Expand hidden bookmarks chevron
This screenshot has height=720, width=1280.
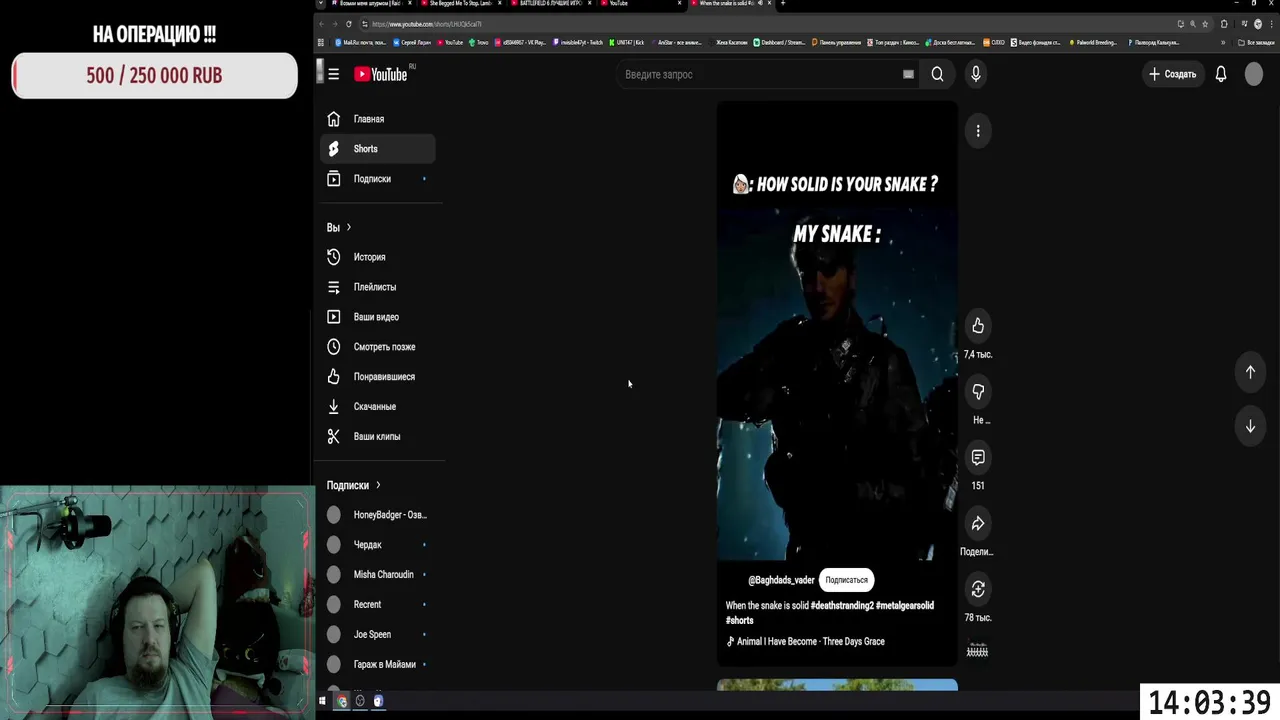pyautogui.click(x=1223, y=43)
